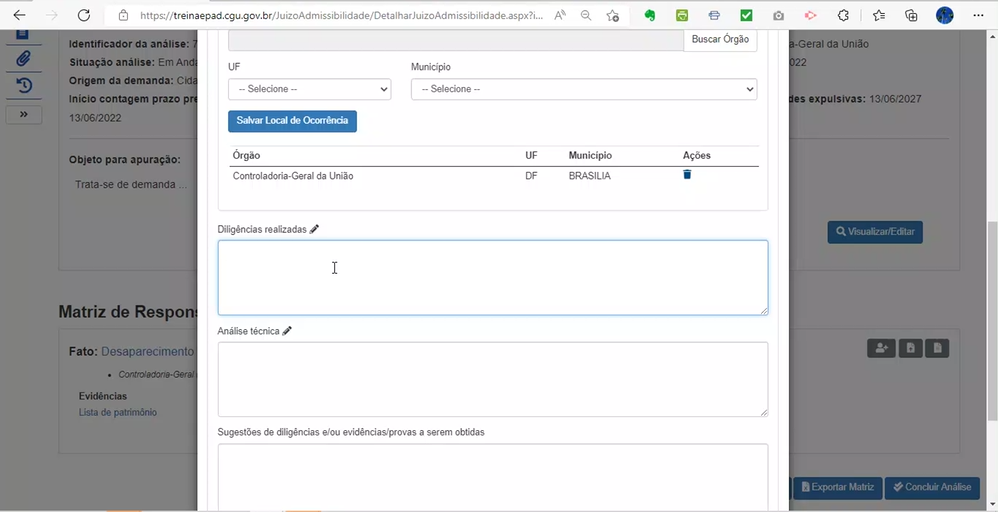Open the Município dropdown
The width and height of the screenshot is (998, 512).
pyautogui.click(x=583, y=89)
